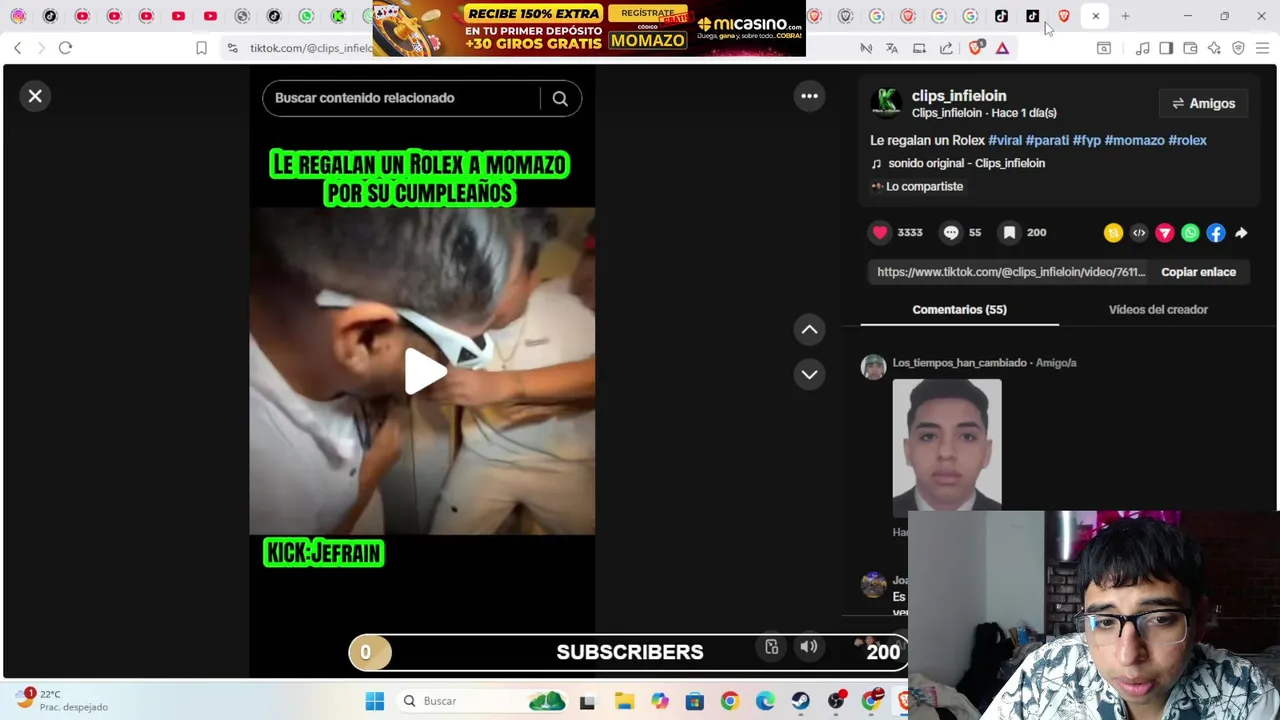Image resolution: width=1280 pixels, height=720 pixels.
Task: Open Steam from the taskbar
Action: coord(800,701)
